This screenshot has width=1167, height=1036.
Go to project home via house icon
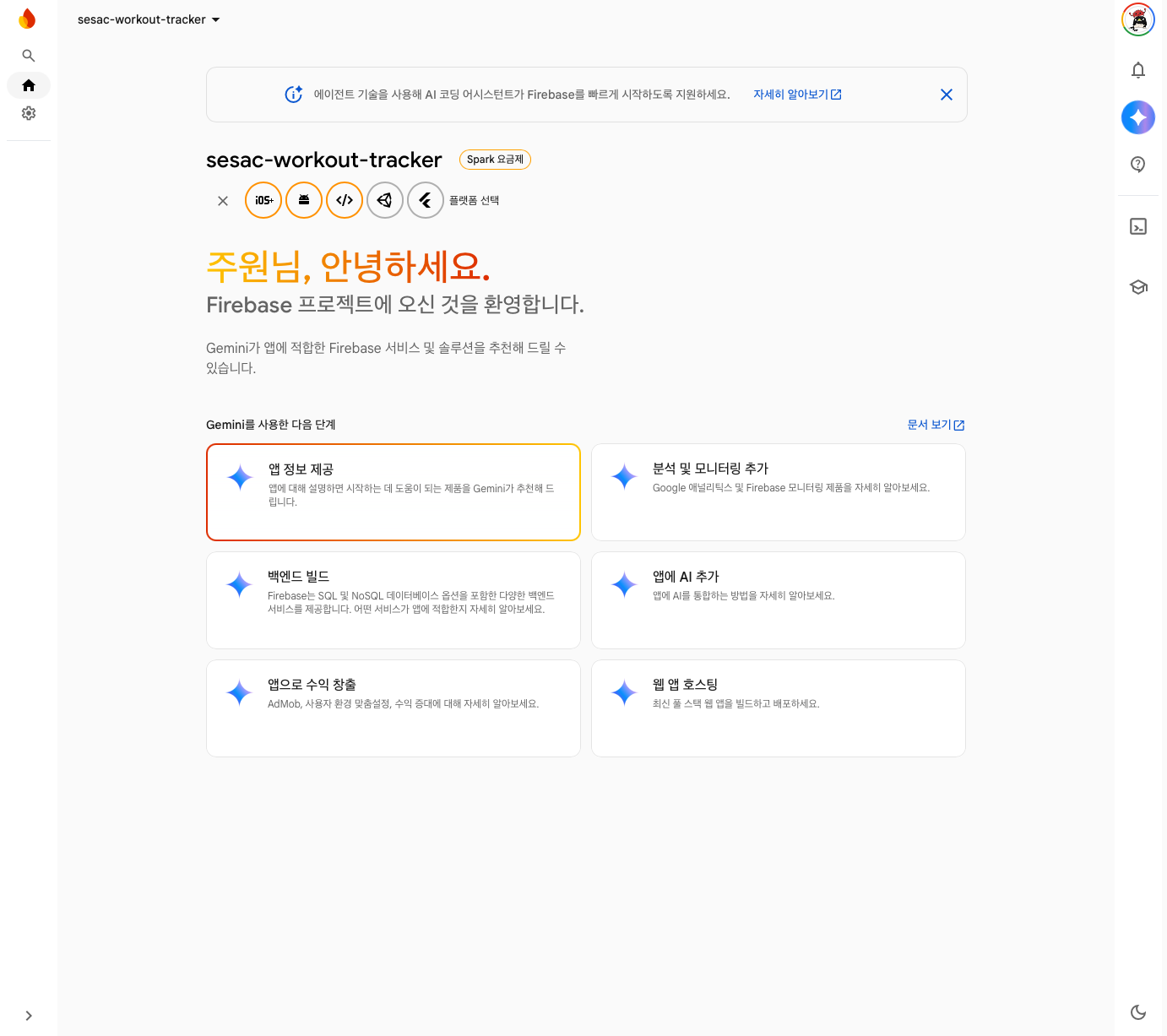pos(29,85)
